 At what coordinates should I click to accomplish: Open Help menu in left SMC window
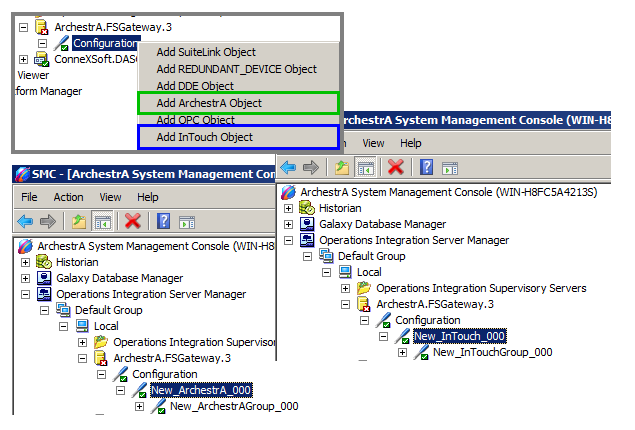(x=147, y=197)
